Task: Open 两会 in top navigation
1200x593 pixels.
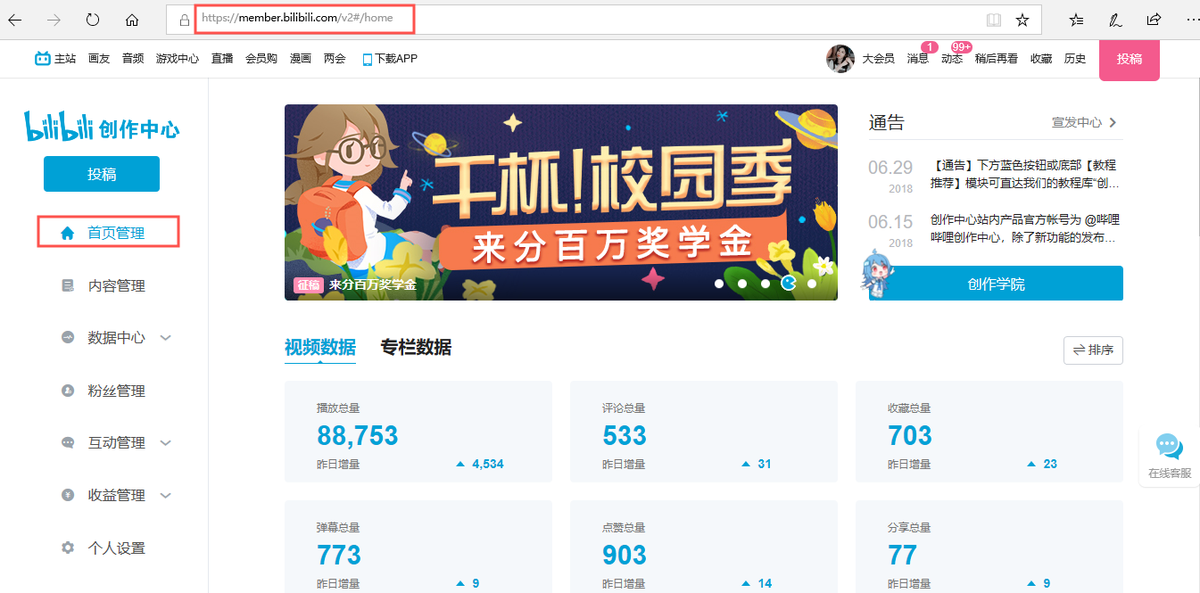Action: pos(334,59)
